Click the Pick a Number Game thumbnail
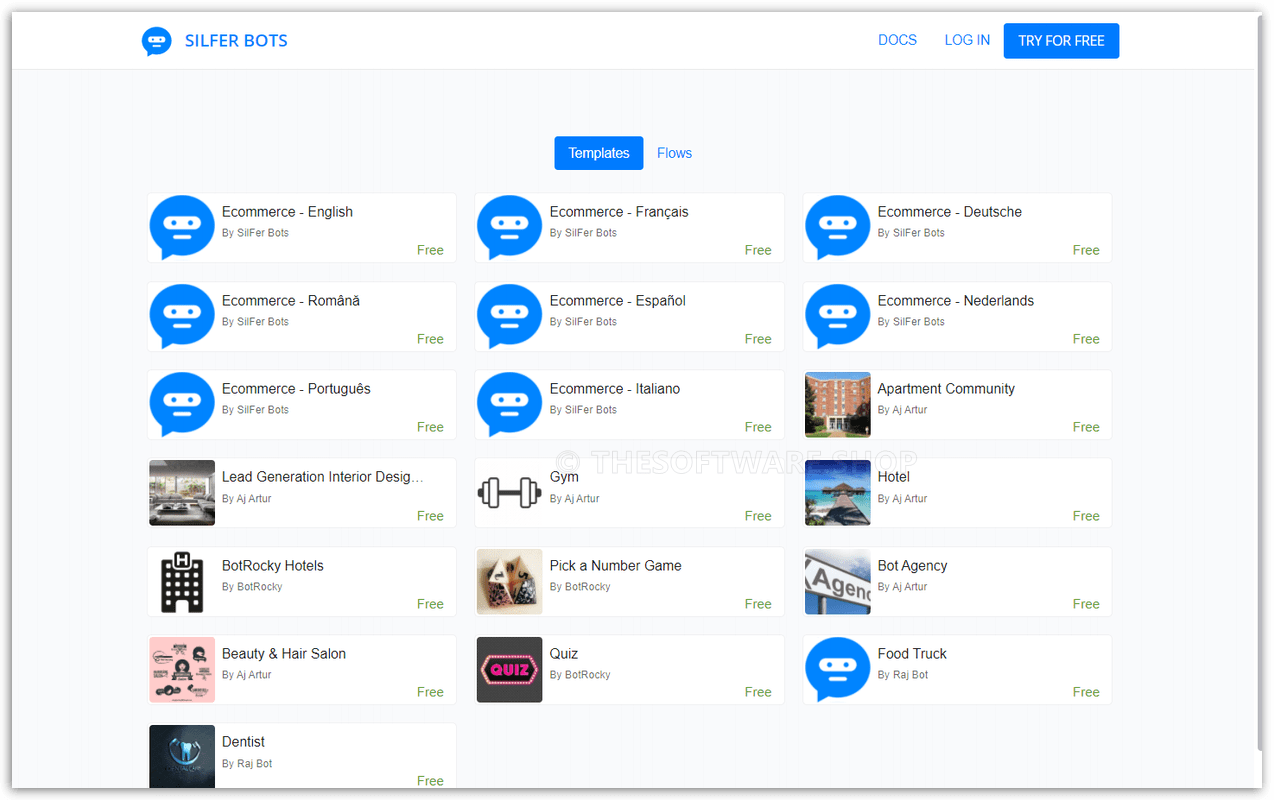Image resolution: width=1274 pixels, height=800 pixels. [x=509, y=581]
